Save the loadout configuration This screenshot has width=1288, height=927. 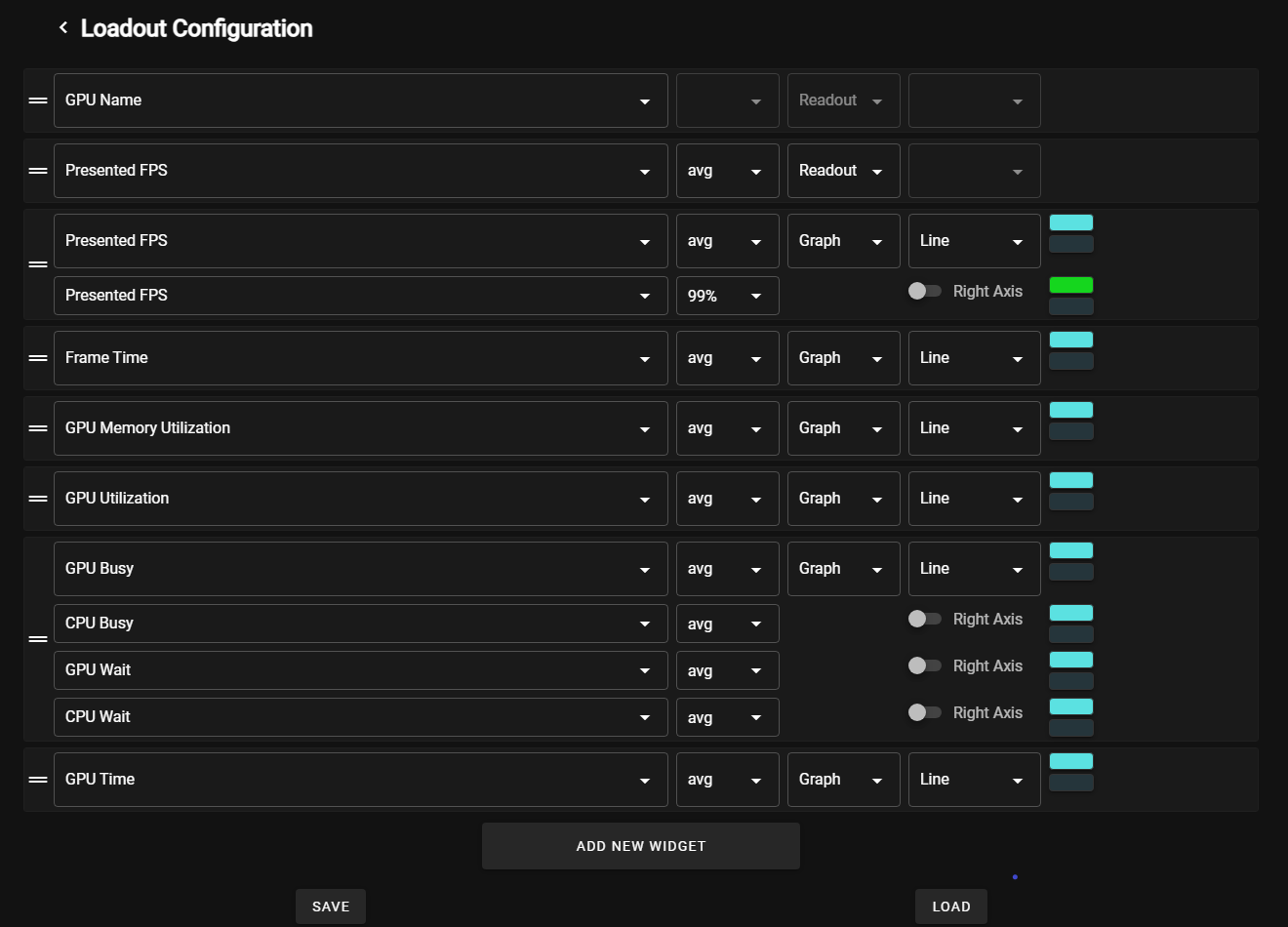[331, 907]
